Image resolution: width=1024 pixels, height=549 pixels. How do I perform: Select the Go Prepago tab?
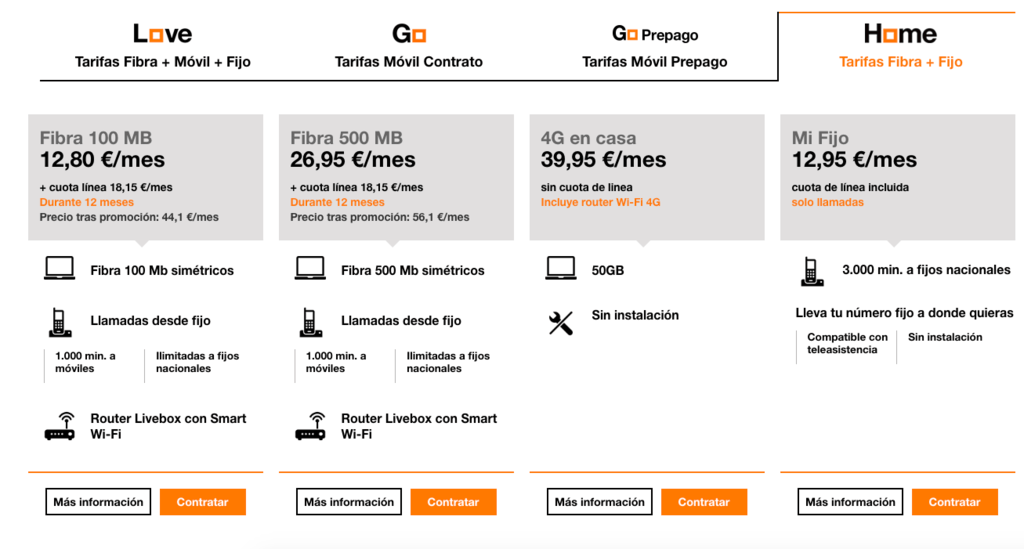coord(655,46)
